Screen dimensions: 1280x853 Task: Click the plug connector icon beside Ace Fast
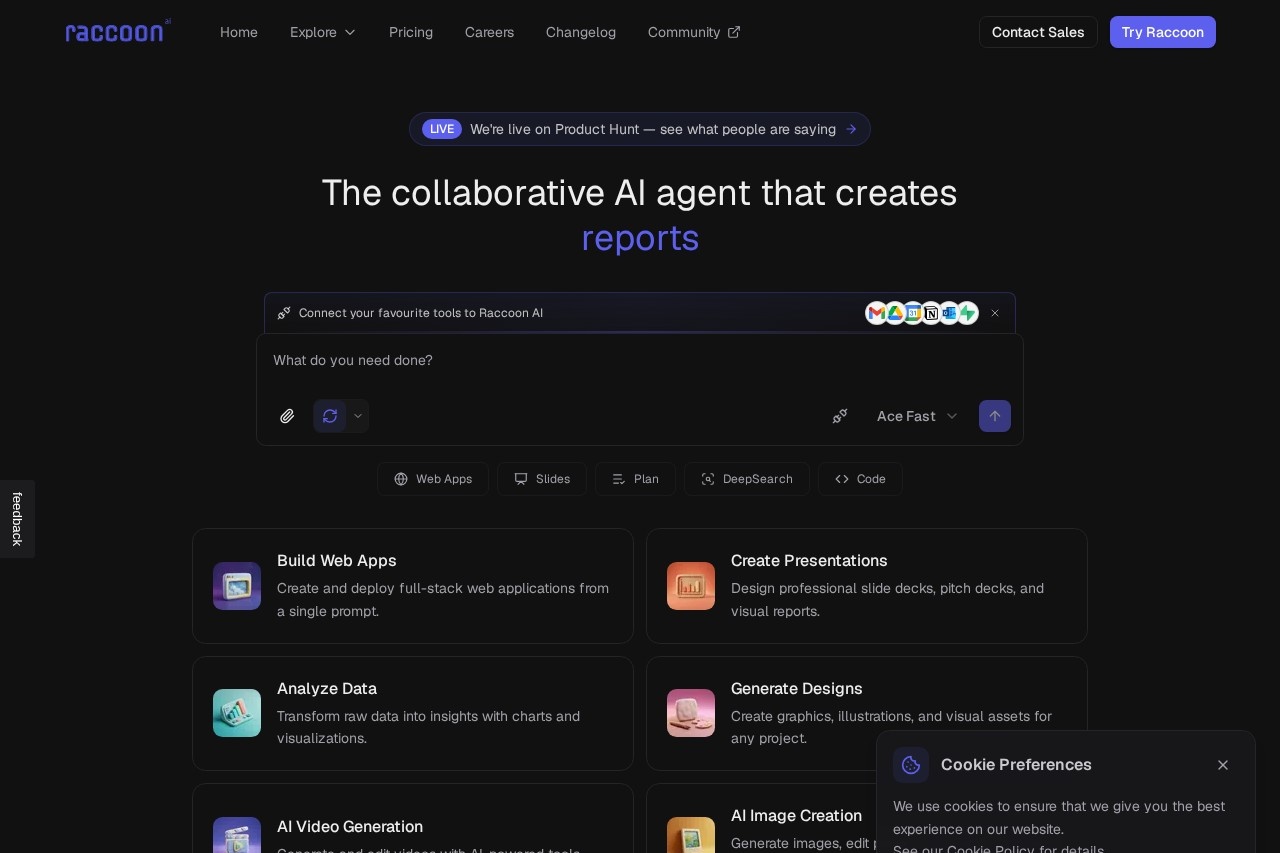pyautogui.click(x=840, y=416)
